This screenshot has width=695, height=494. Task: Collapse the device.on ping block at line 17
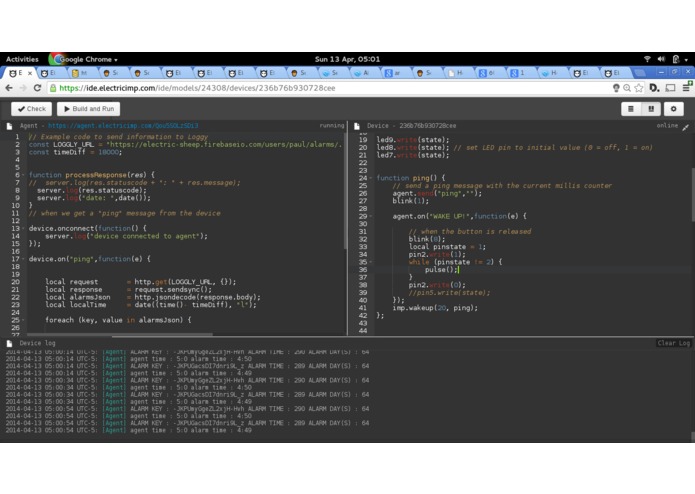pos(23,259)
